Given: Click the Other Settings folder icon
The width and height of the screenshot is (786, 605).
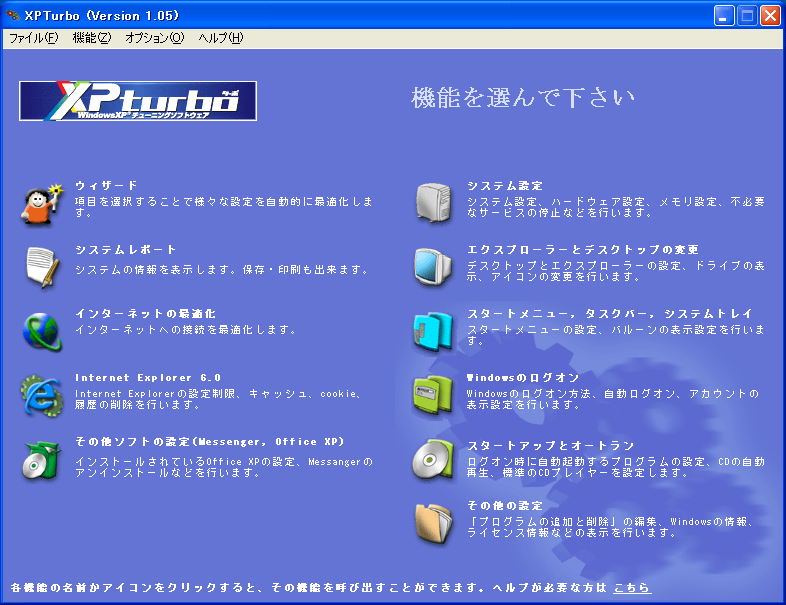Looking at the screenshot, I should pos(434,523).
